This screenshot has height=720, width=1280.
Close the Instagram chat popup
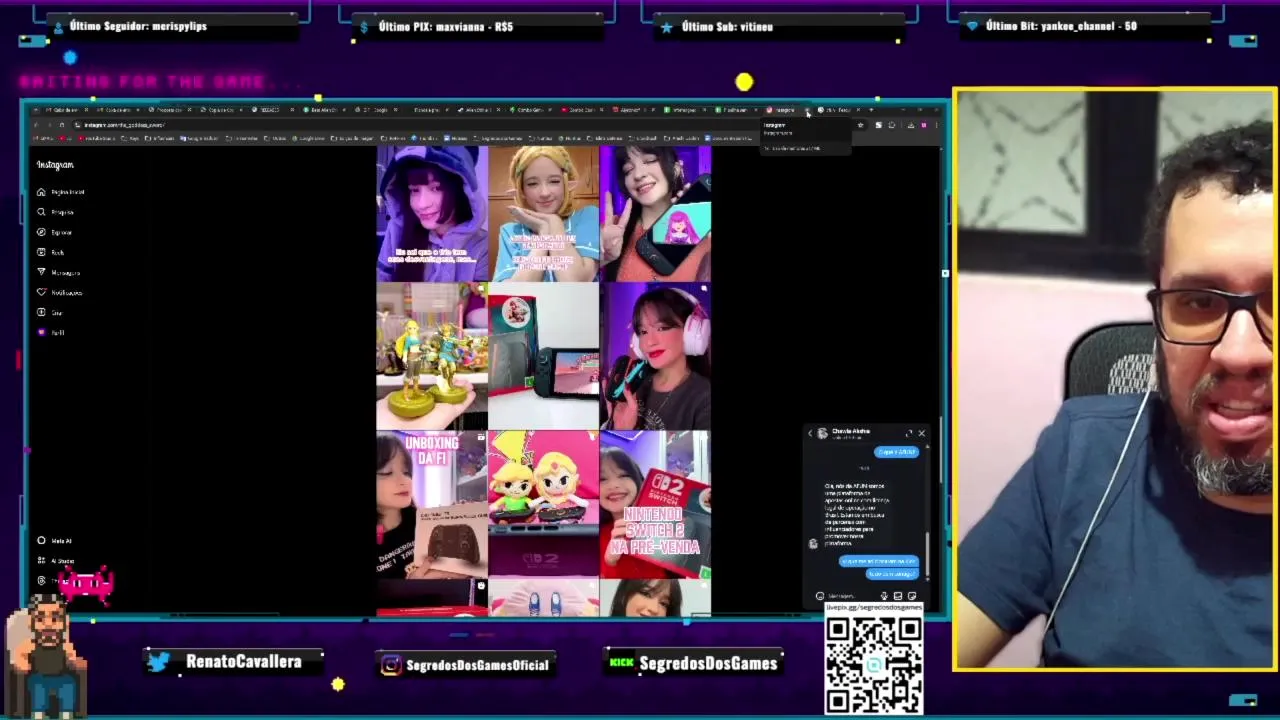[921, 433]
